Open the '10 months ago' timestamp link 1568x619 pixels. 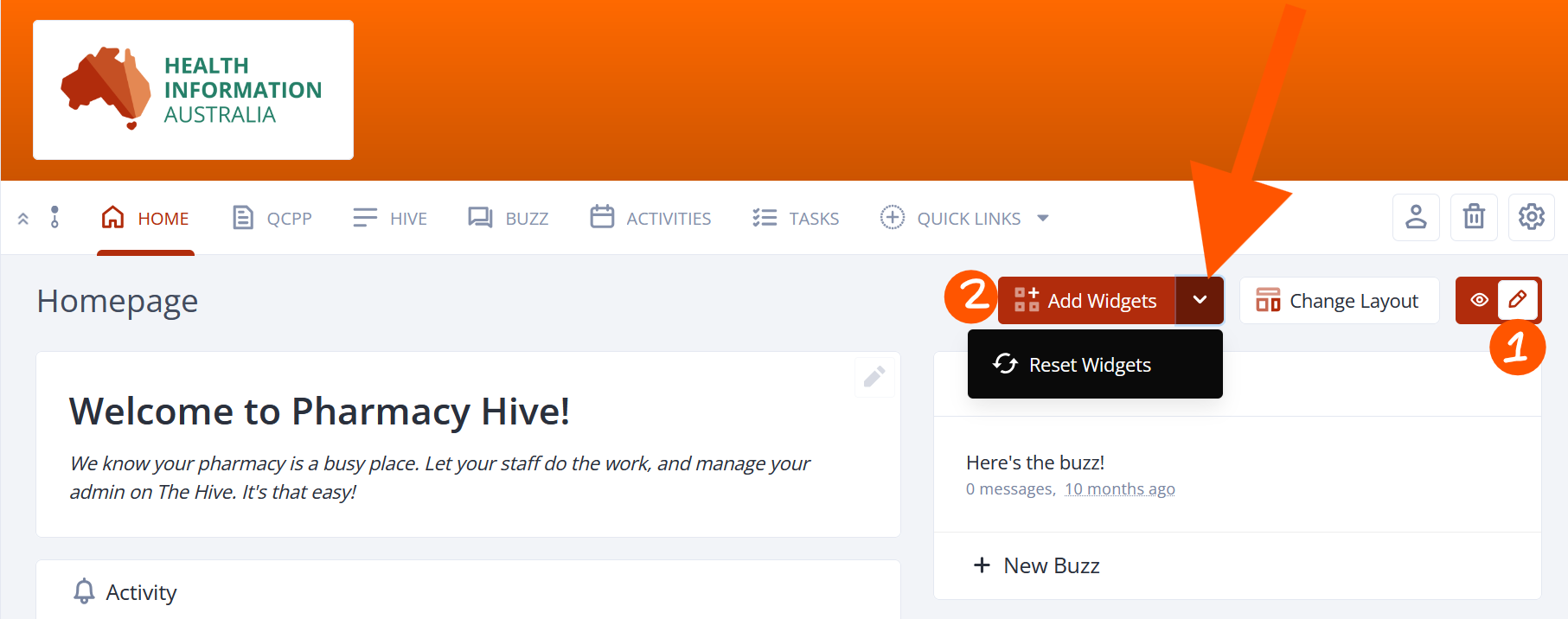[1120, 489]
